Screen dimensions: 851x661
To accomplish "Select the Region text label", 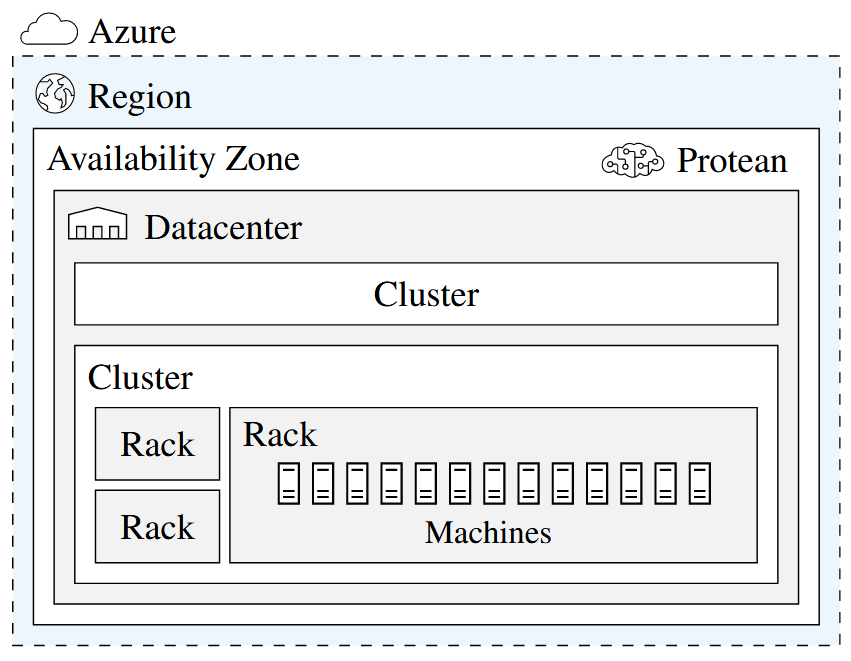I will [x=139, y=97].
